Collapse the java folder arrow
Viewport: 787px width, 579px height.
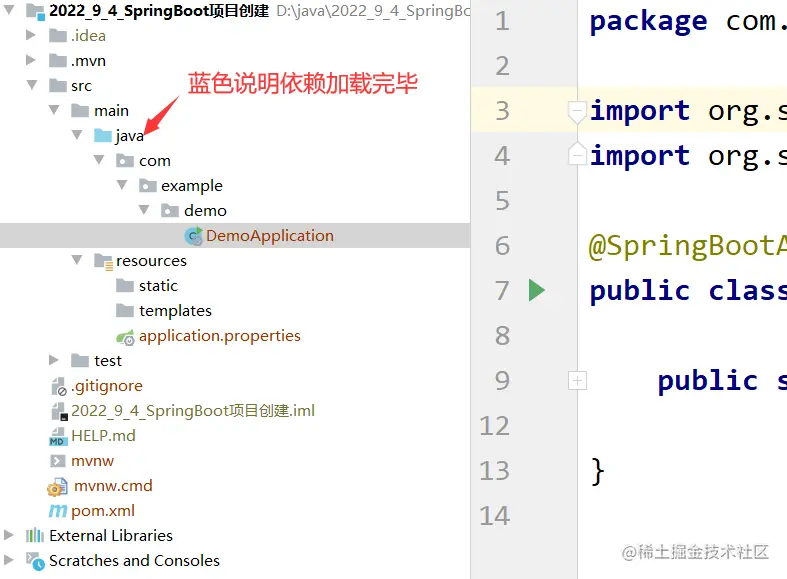pyautogui.click(x=77, y=135)
